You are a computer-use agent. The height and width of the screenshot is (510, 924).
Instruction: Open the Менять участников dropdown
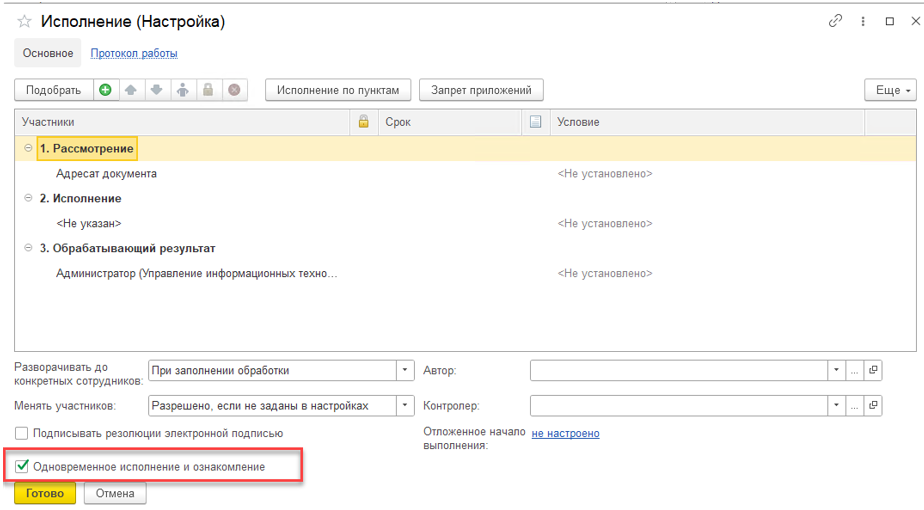405,405
